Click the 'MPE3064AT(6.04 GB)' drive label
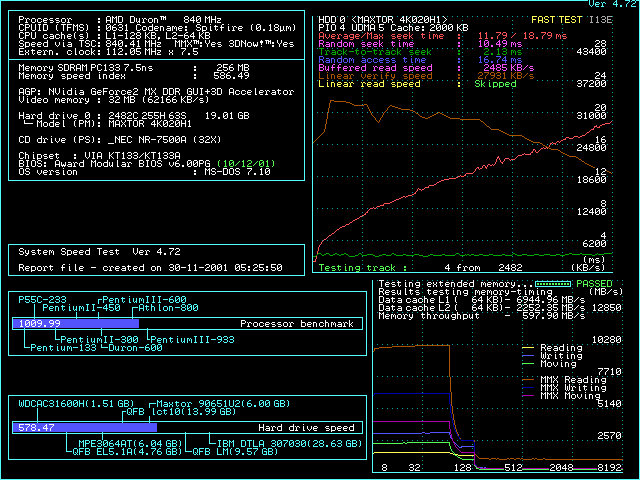Image resolution: width=640 pixels, height=480 pixels. point(130,444)
